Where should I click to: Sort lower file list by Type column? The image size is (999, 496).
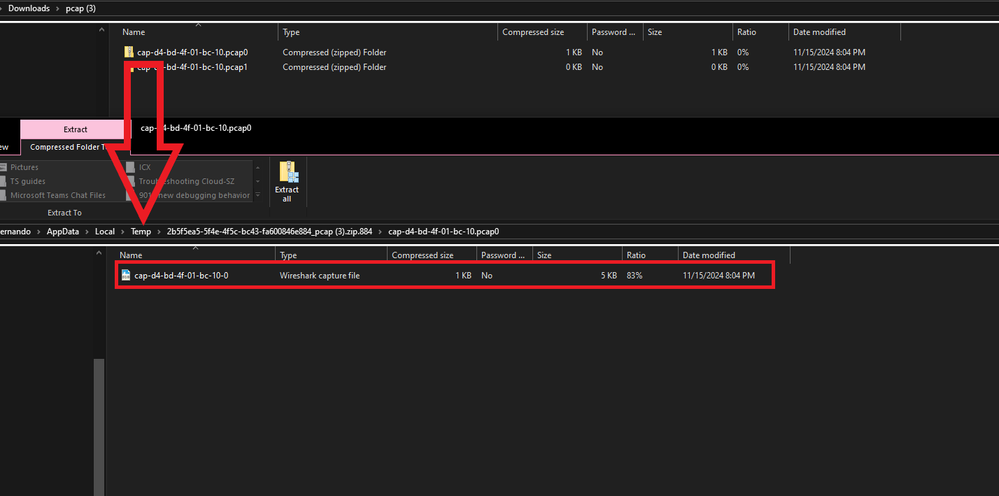coord(288,255)
